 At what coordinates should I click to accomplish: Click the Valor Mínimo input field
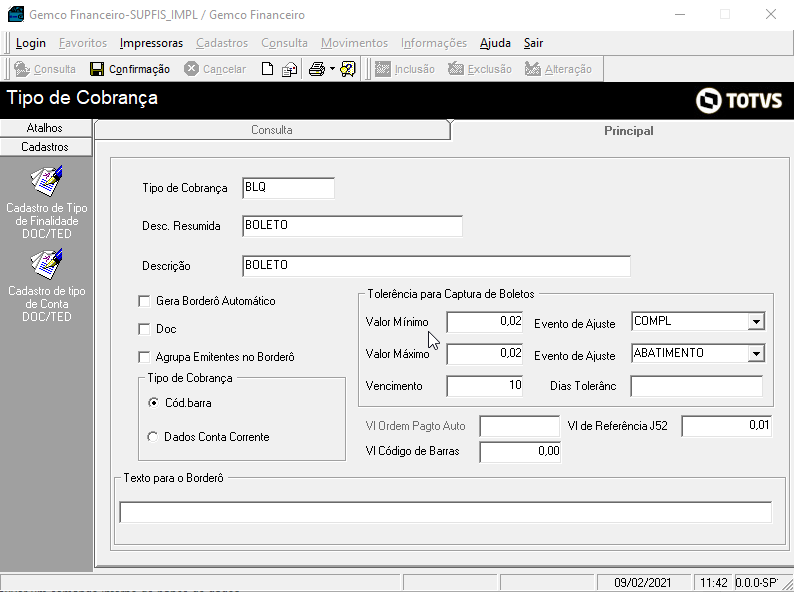[485, 322]
